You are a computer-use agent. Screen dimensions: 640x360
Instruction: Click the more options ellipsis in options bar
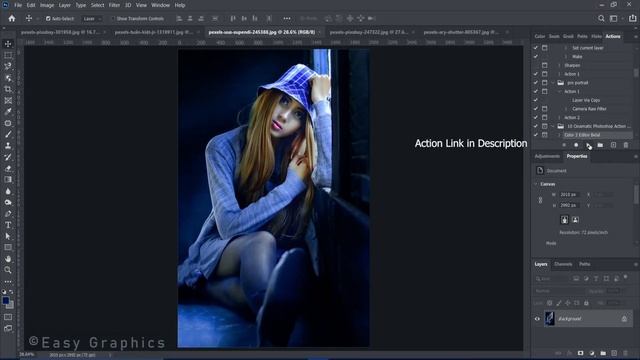pos(287,18)
